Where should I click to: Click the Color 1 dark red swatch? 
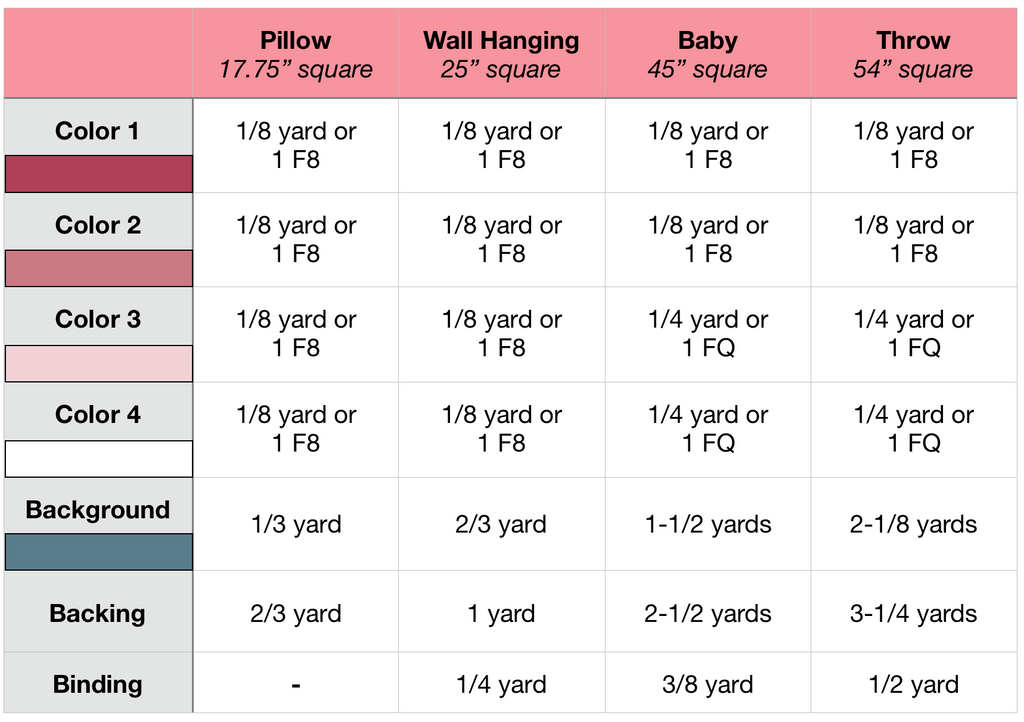point(98,174)
